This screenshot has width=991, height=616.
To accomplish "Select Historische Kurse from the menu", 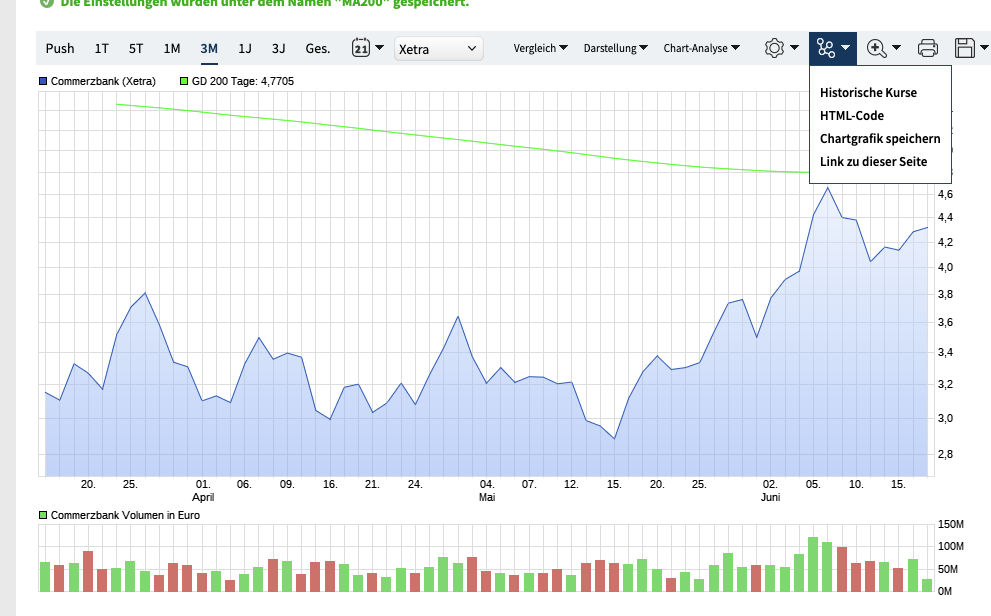I will [x=868, y=93].
